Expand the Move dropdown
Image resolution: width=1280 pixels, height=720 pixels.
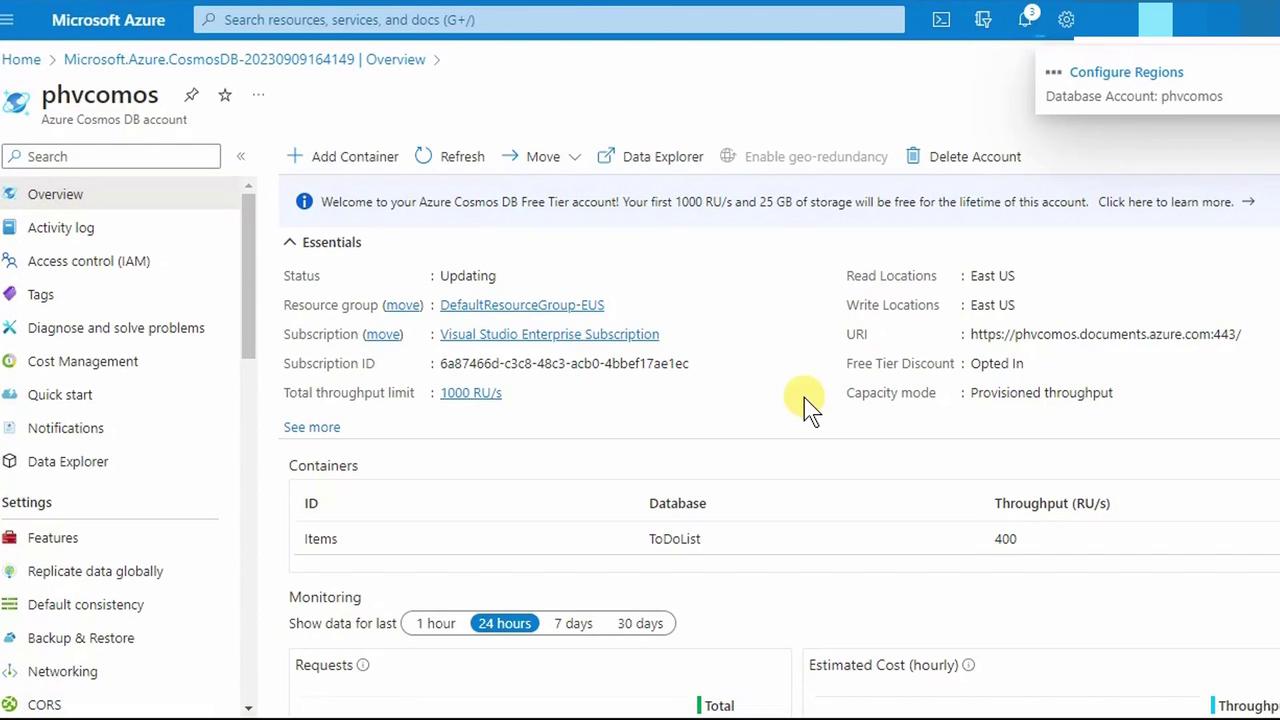(574, 157)
